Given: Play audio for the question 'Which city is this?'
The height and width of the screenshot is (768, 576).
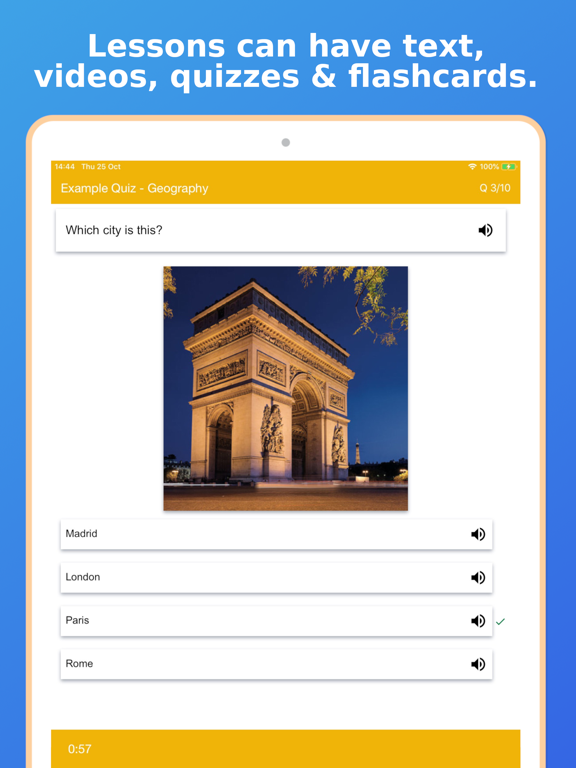Looking at the screenshot, I should pyautogui.click(x=485, y=230).
